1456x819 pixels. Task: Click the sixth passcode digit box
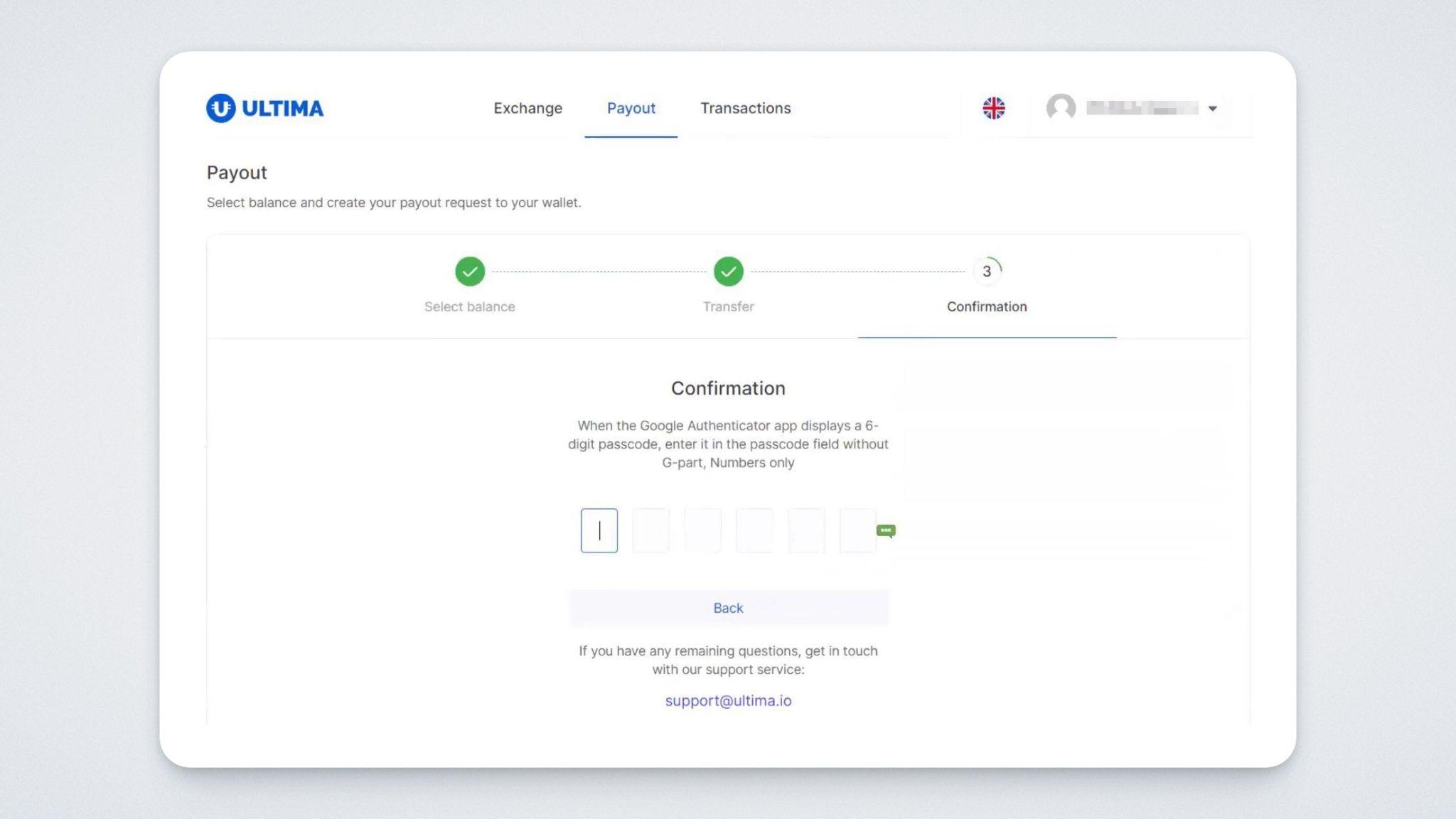[x=857, y=530]
